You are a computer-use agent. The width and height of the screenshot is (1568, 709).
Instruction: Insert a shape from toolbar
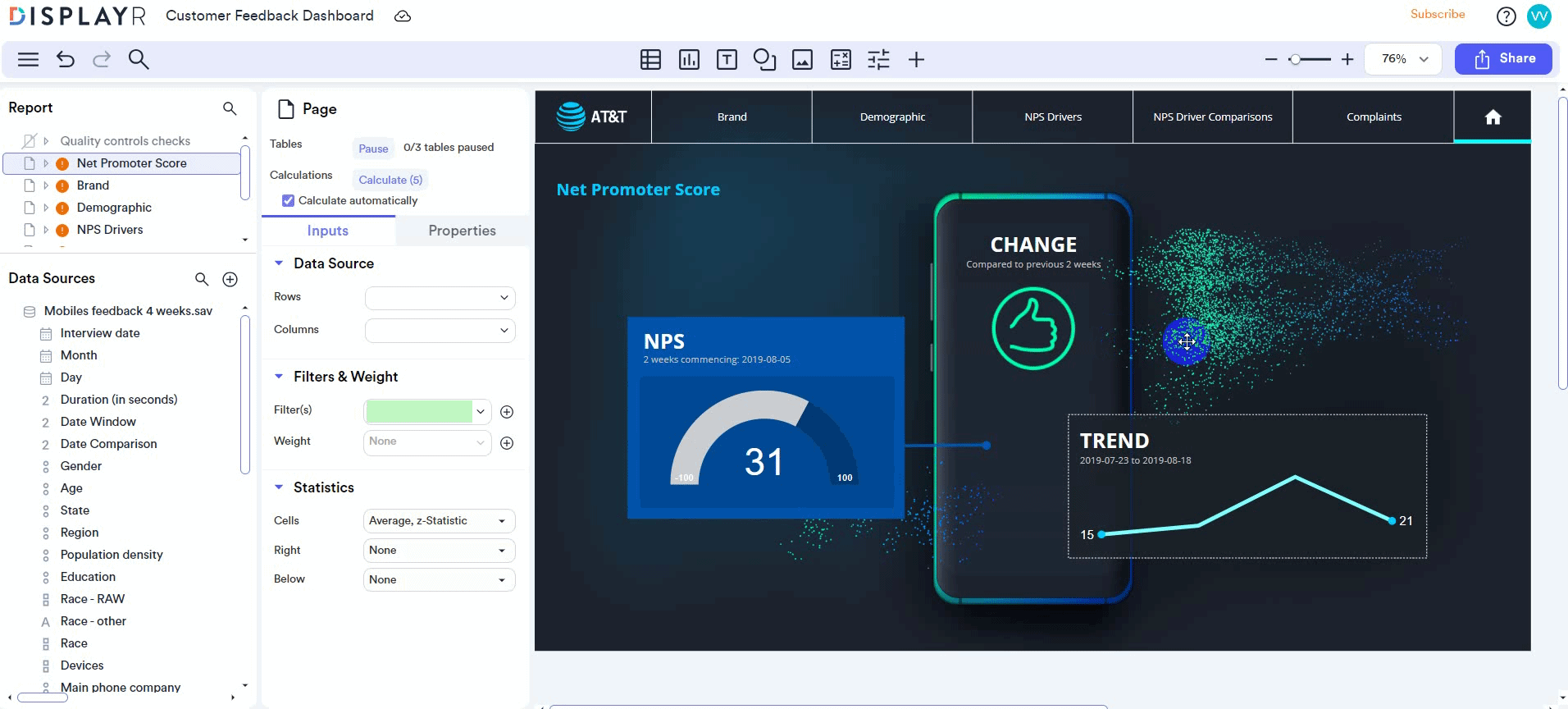coord(764,59)
